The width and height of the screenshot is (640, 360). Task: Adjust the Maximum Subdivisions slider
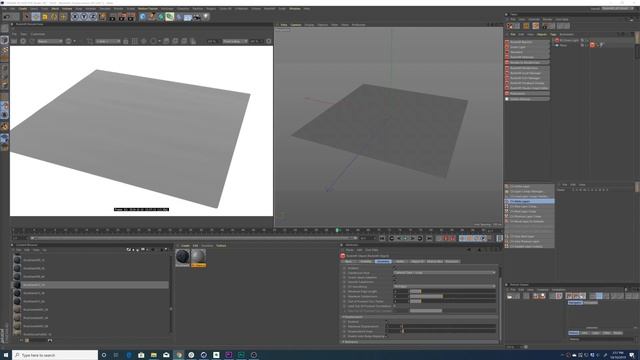453,296
